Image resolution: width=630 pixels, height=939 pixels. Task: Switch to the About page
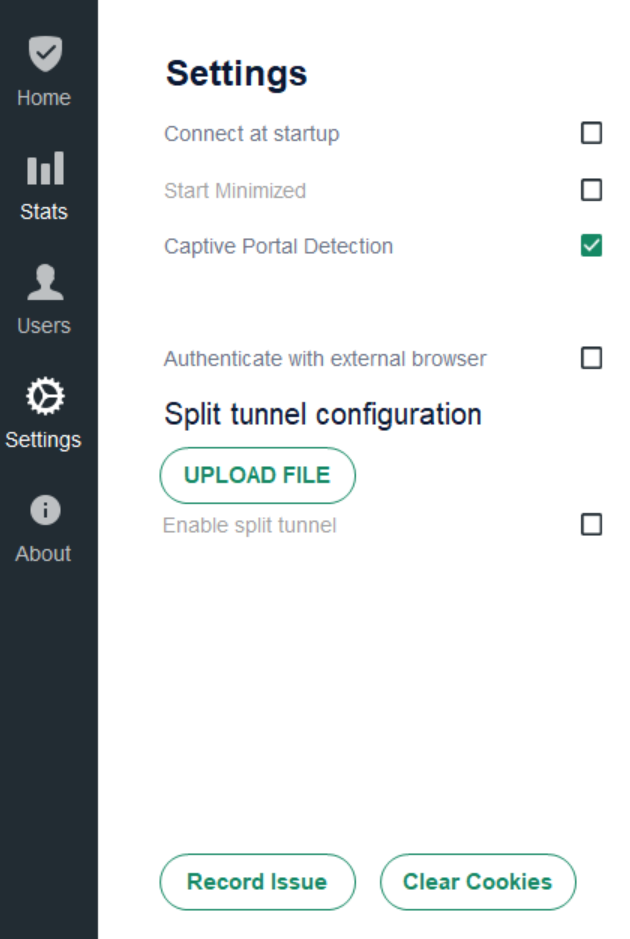44,553
